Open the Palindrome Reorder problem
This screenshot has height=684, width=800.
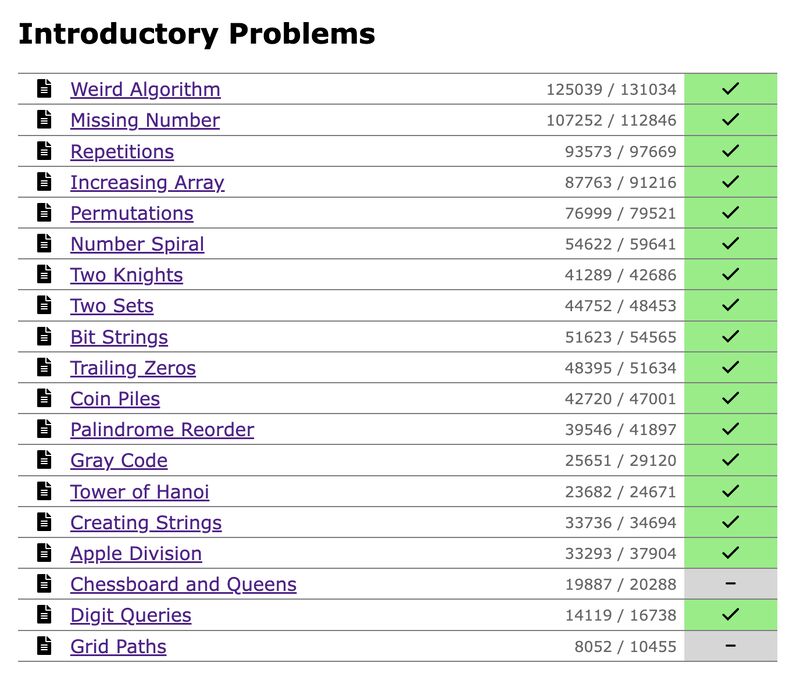[x=162, y=429]
